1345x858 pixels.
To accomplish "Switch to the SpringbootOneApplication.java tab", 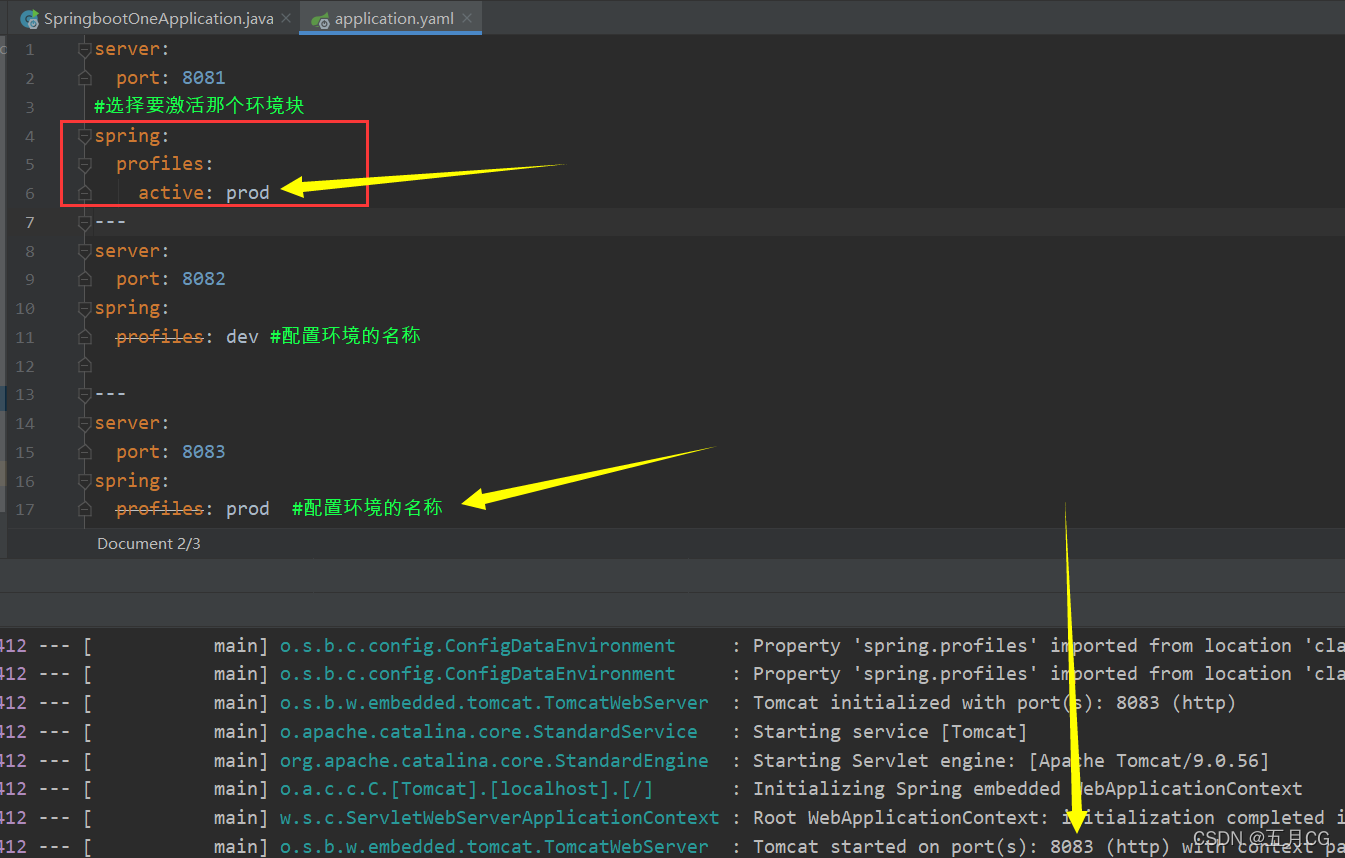I will pyautogui.click(x=158, y=19).
